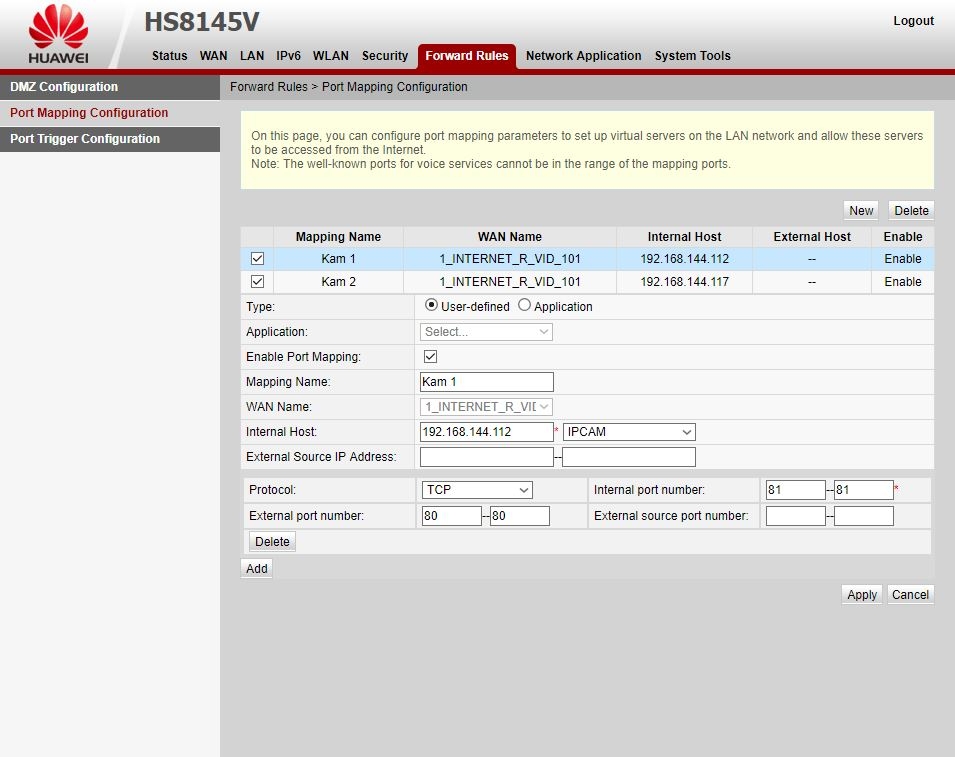955x757 pixels.
Task: Open the Security tab
Action: click(x=385, y=55)
